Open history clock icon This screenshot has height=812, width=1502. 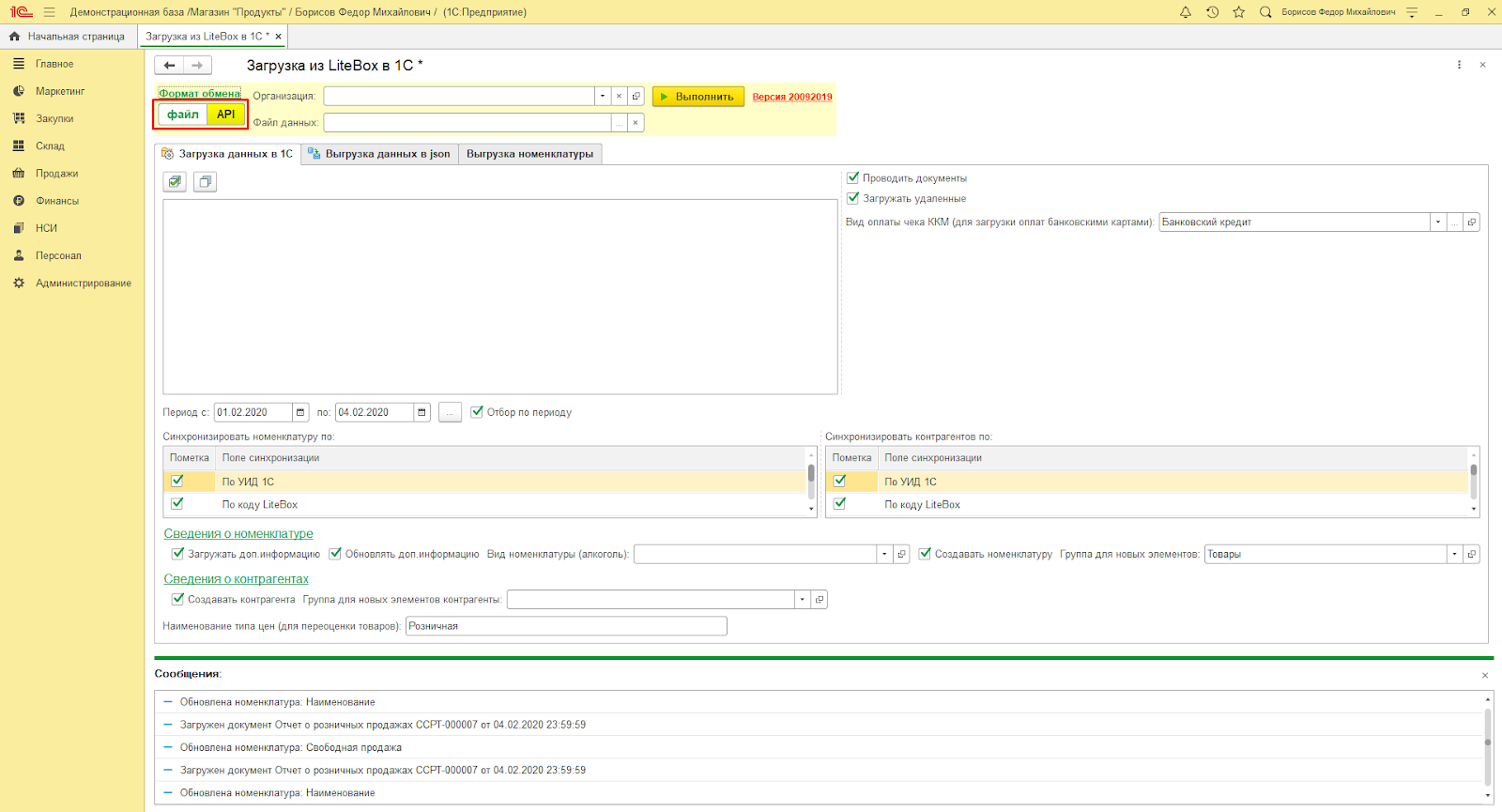point(1212,12)
